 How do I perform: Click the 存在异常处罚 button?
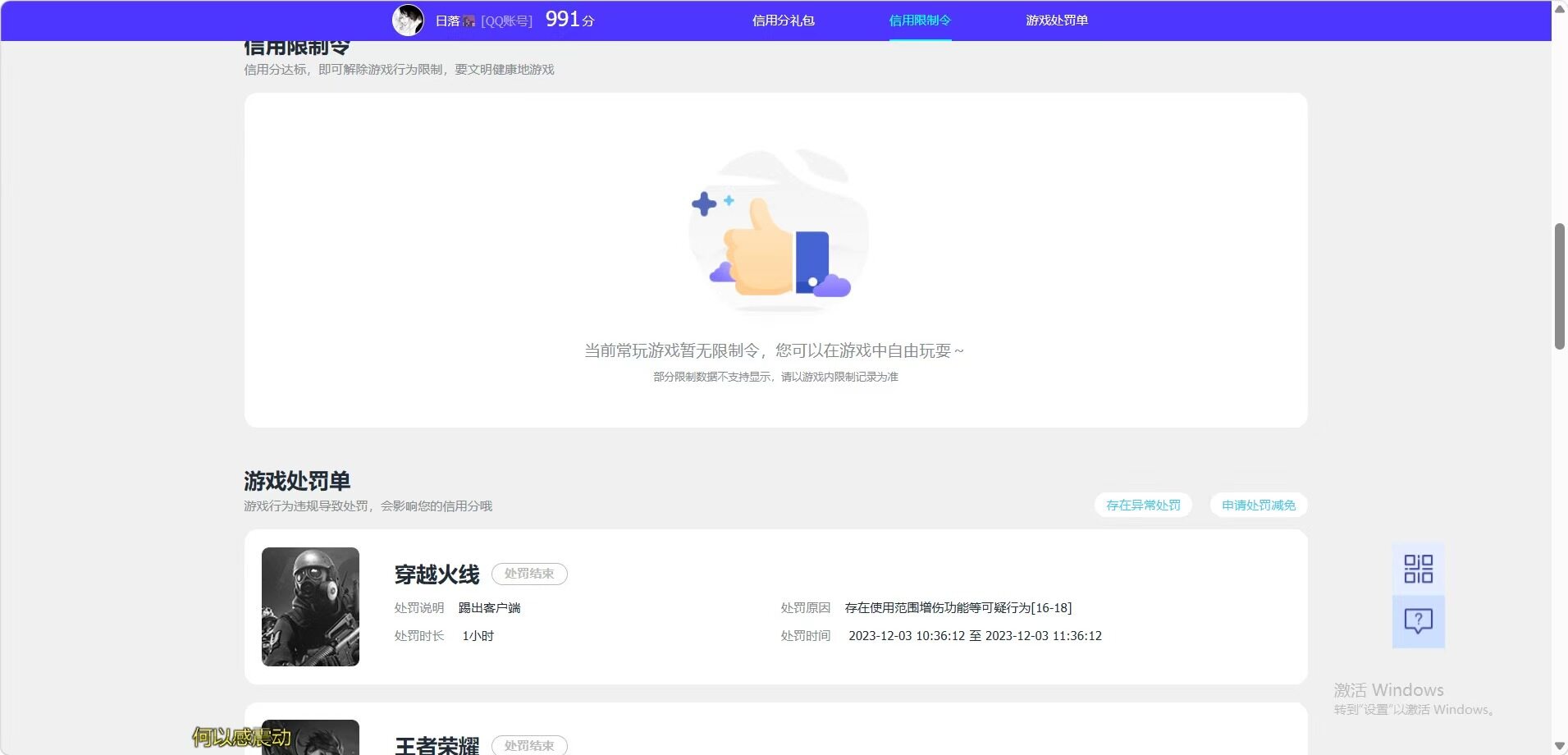(1143, 506)
